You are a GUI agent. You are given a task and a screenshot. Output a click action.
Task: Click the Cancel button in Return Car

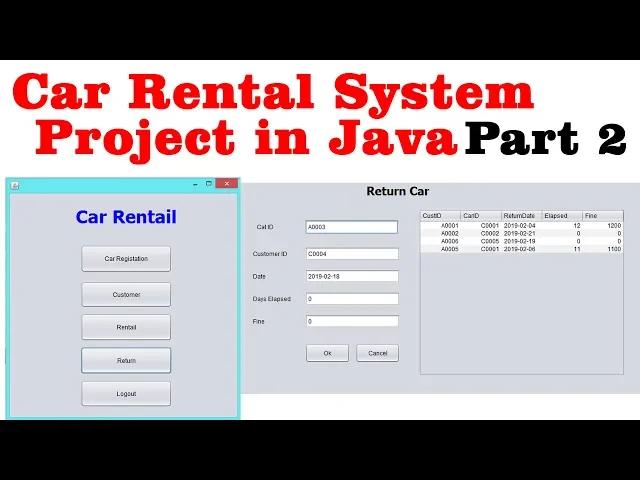point(378,353)
